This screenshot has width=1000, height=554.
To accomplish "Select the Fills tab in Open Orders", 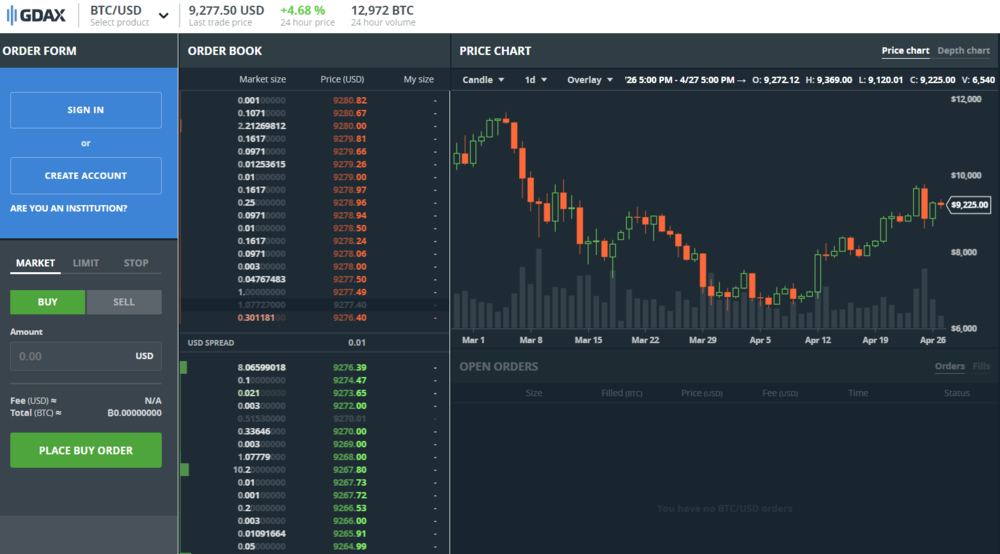I will [x=981, y=366].
